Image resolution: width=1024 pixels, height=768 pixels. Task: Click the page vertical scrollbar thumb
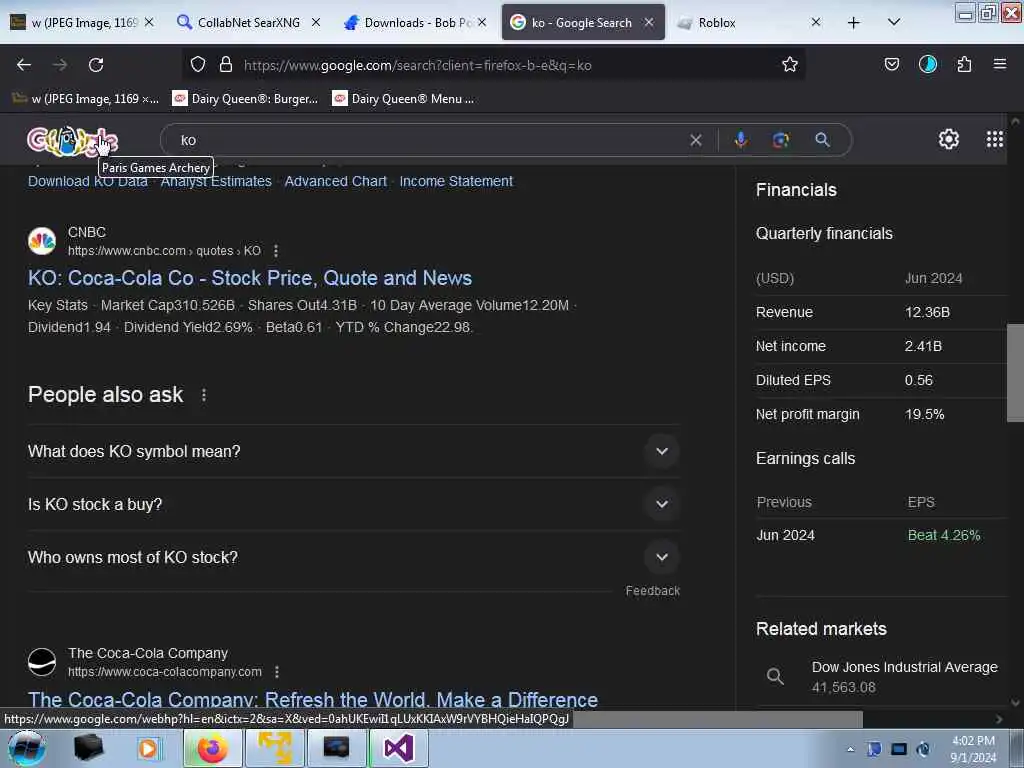point(1015,373)
